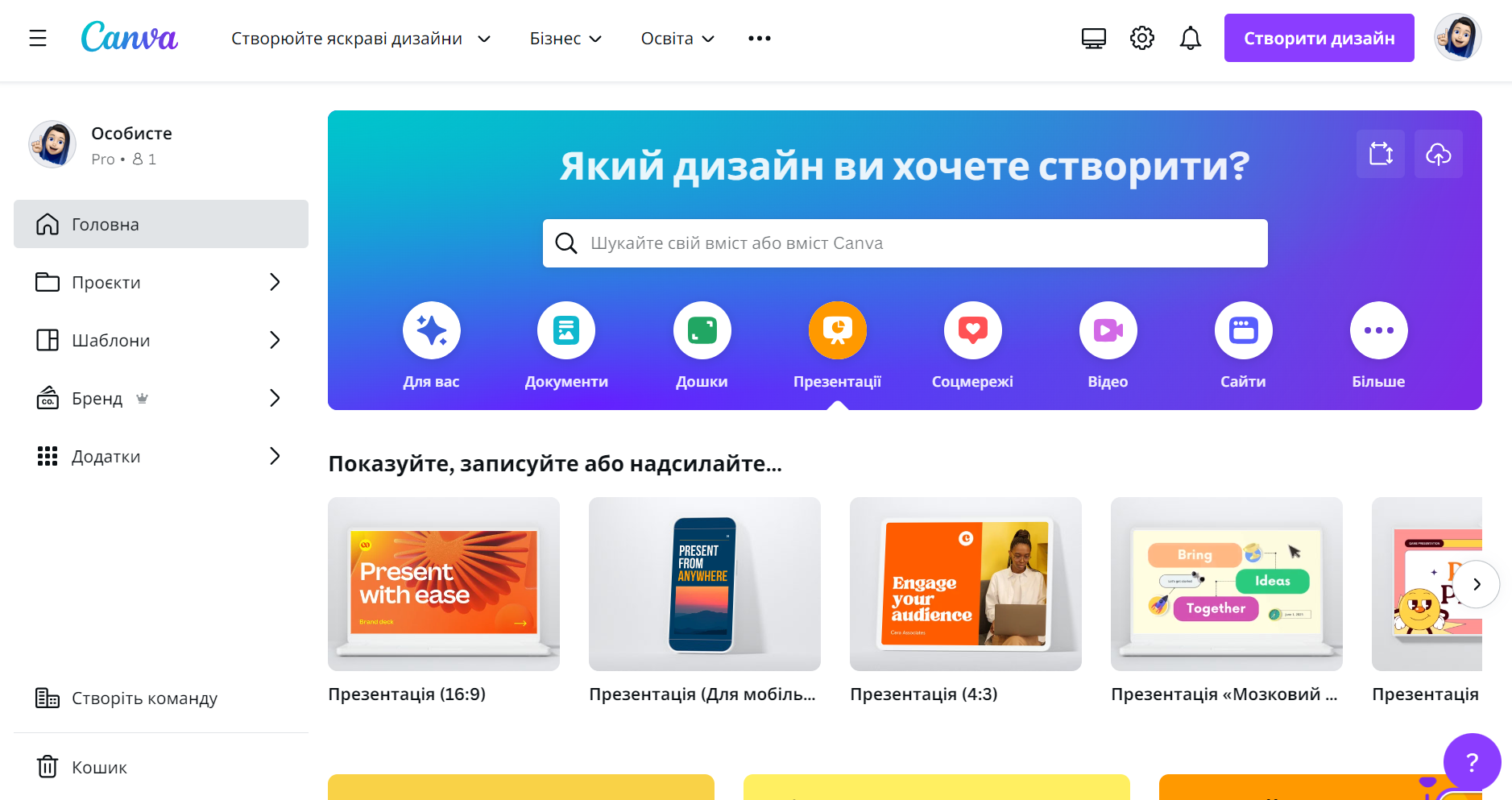Select the 'Сайти' category icon
The height and width of the screenshot is (800, 1512).
(x=1244, y=330)
